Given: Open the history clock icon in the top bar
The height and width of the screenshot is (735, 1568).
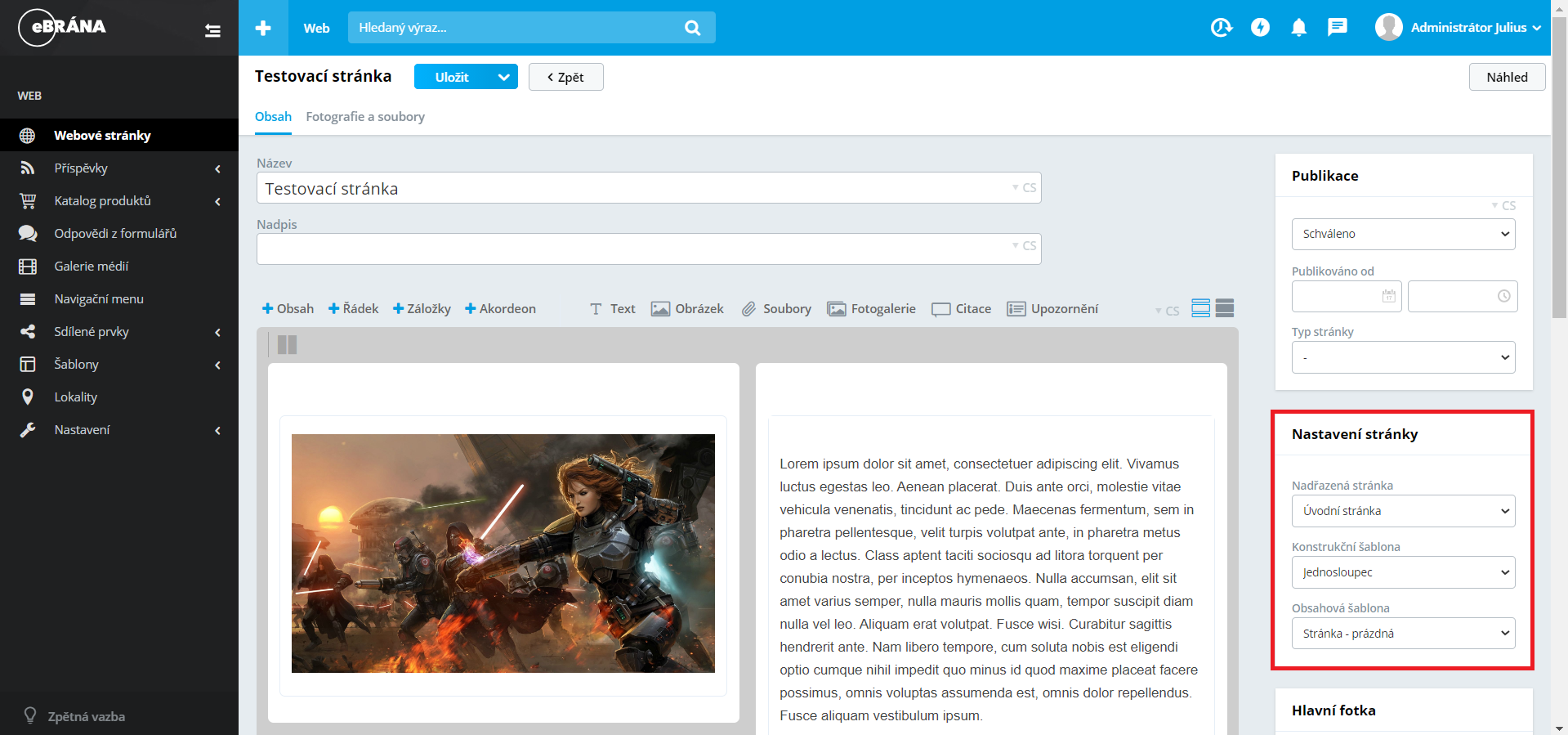Looking at the screenshot, I should tap(1221, 28).
